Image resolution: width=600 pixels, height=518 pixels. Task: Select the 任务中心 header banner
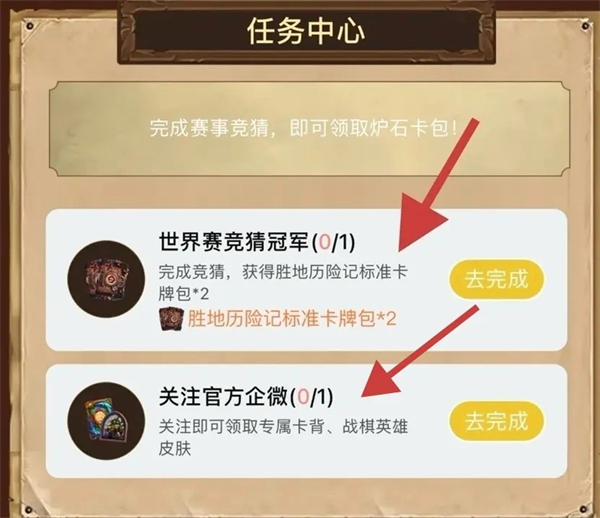[306, 31]
